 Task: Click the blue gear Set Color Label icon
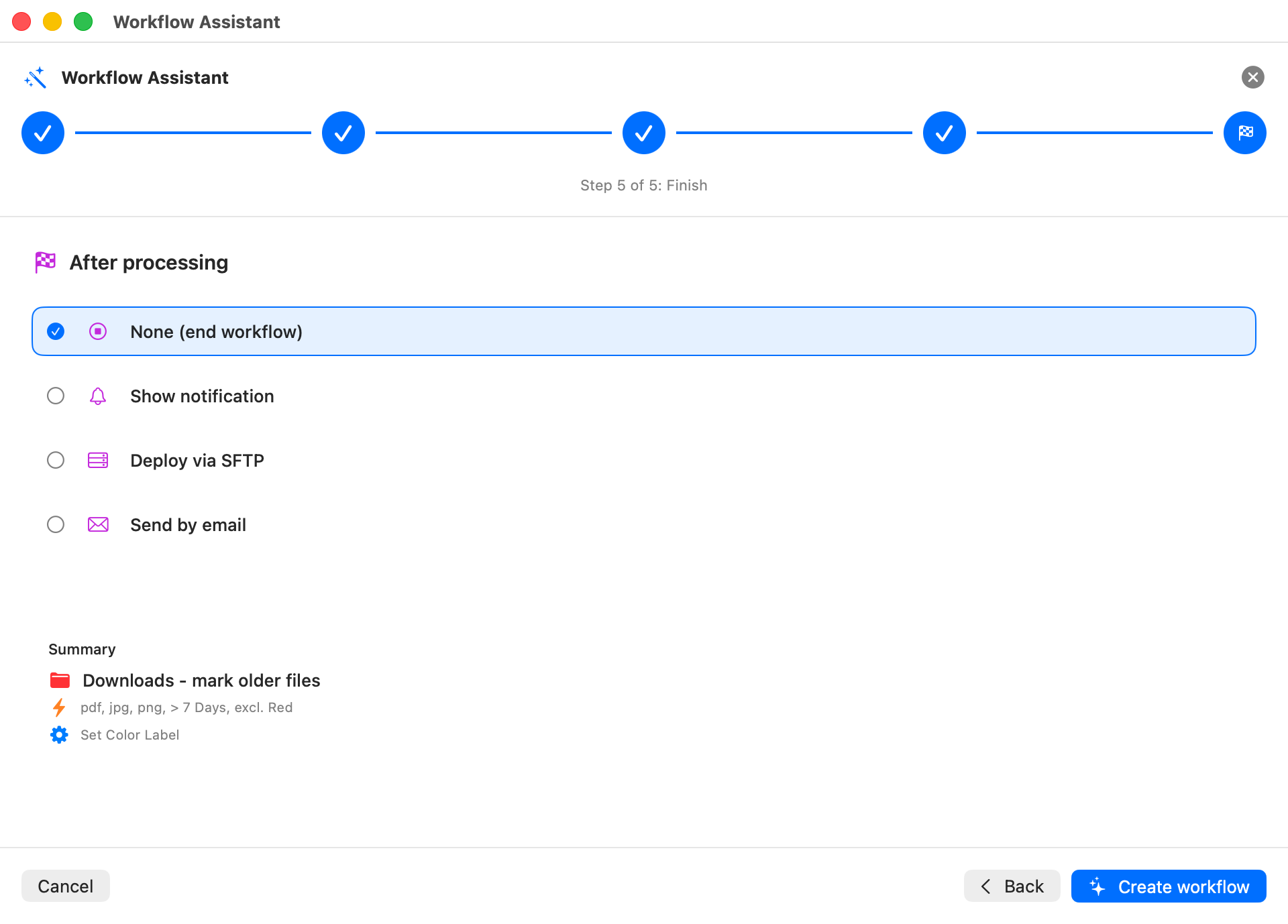(59, 735)
